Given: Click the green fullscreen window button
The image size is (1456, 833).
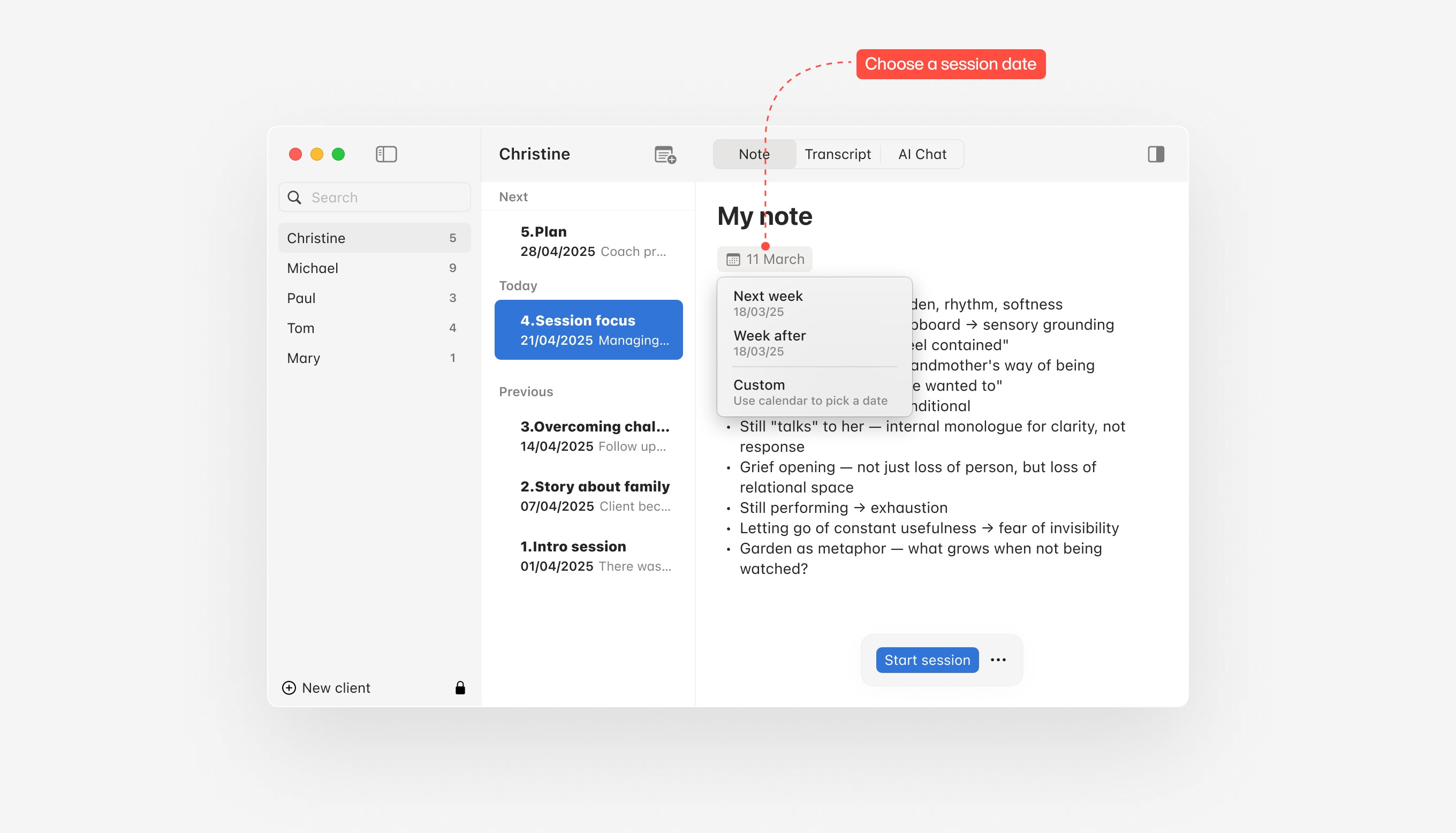Looking at the screenshot, I should (338, 154).
